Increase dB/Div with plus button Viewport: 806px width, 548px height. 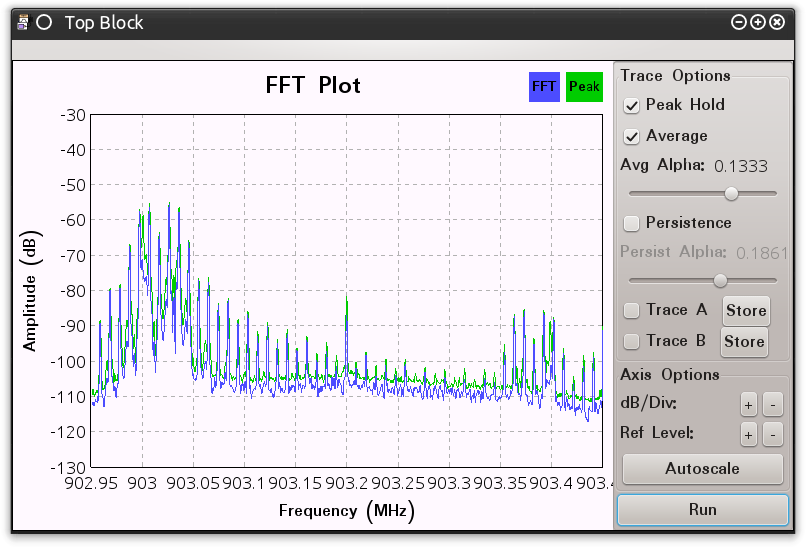tap(748, 404)
